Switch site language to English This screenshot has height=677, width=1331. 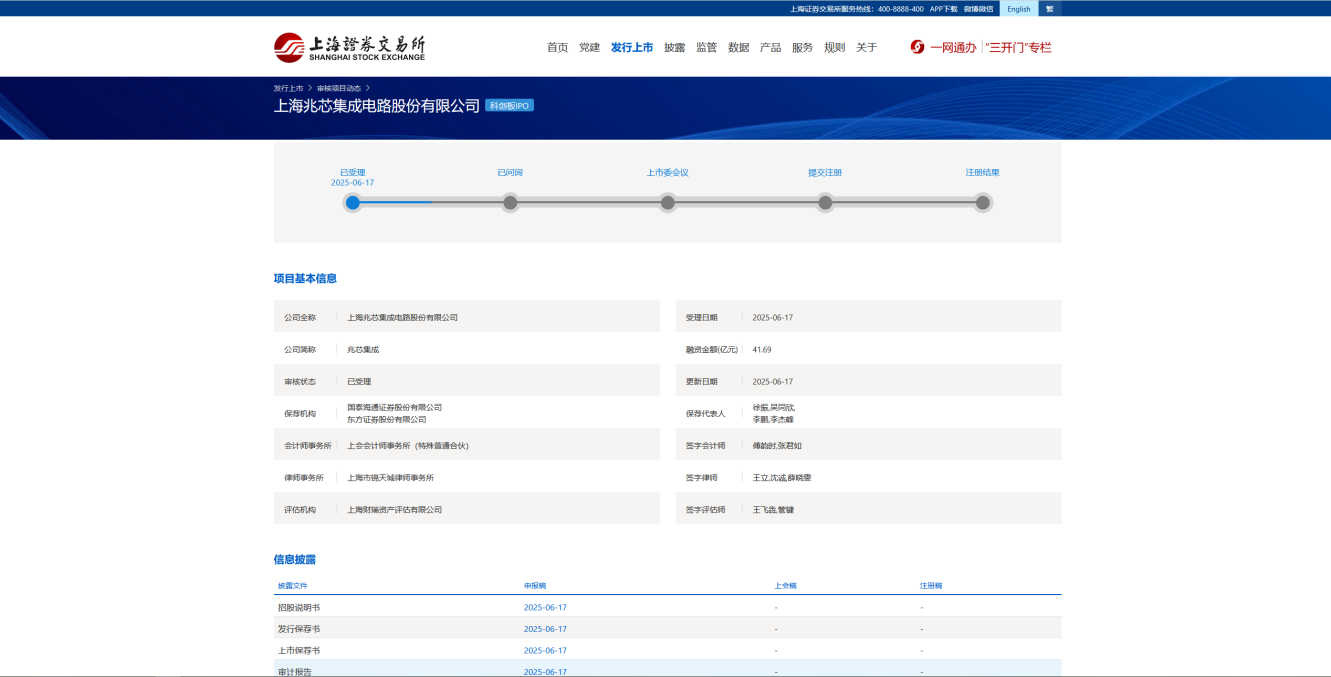point(1019,9)
